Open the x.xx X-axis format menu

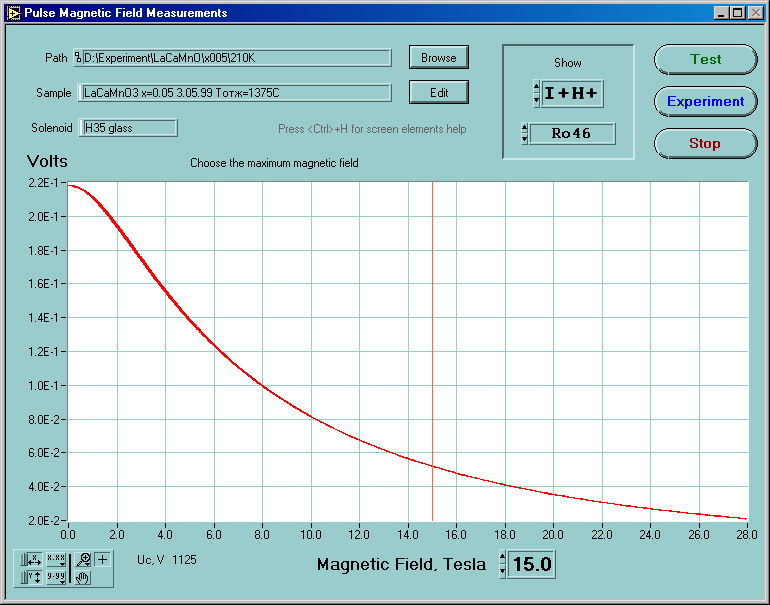56,559
